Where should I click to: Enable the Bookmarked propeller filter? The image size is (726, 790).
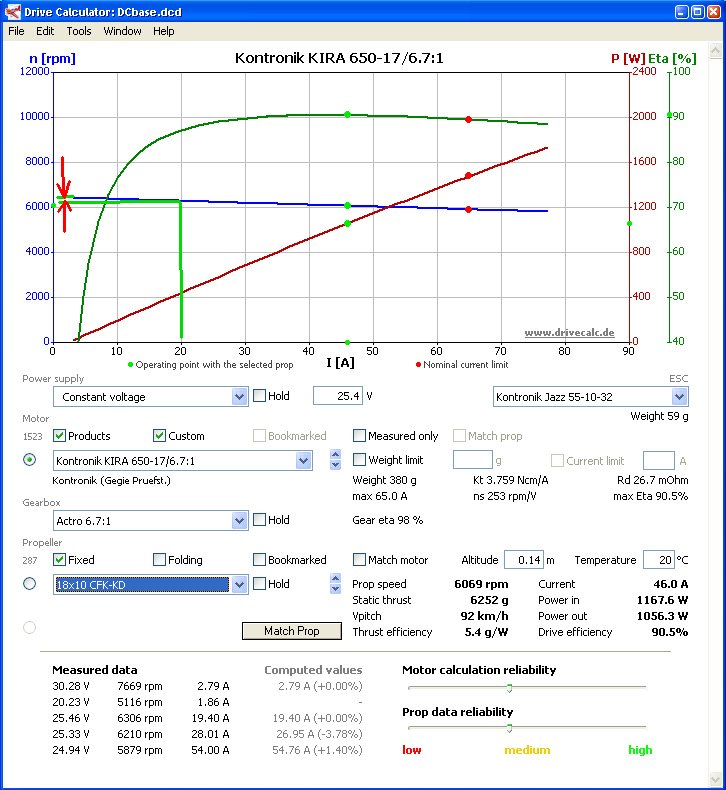tap(259, 560)
